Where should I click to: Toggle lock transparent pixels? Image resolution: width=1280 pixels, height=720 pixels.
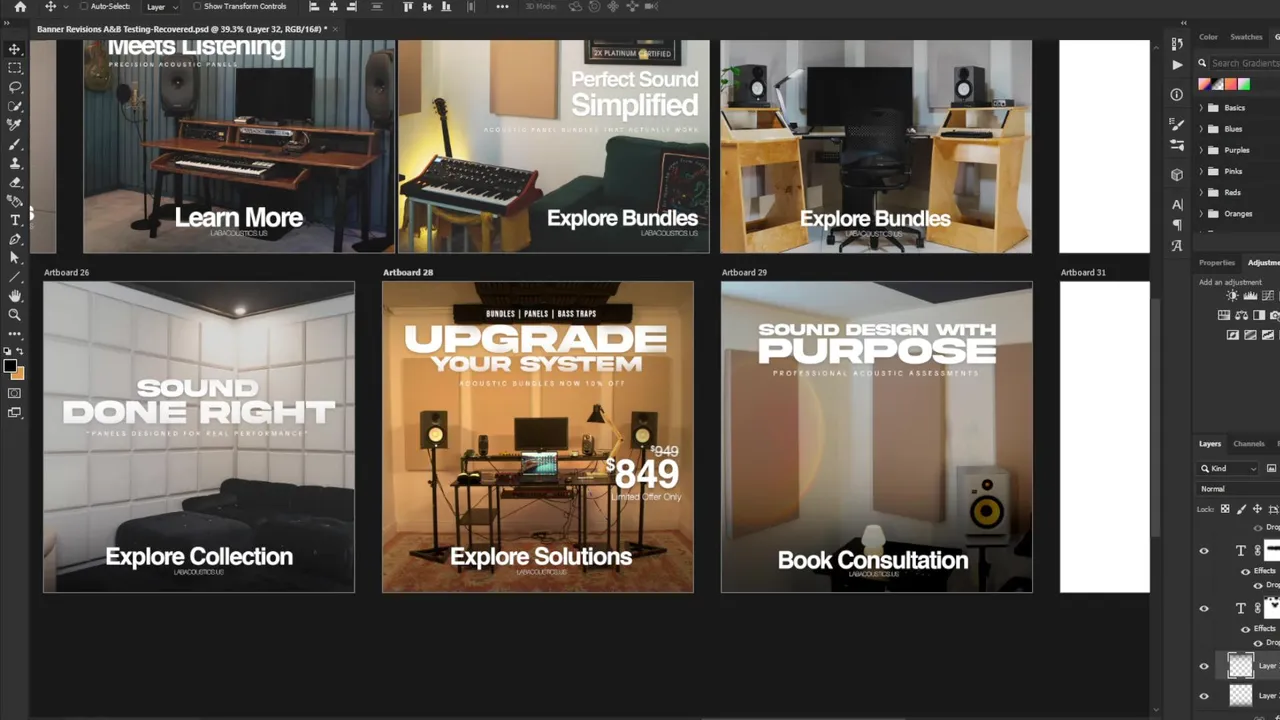point(1225,509)
